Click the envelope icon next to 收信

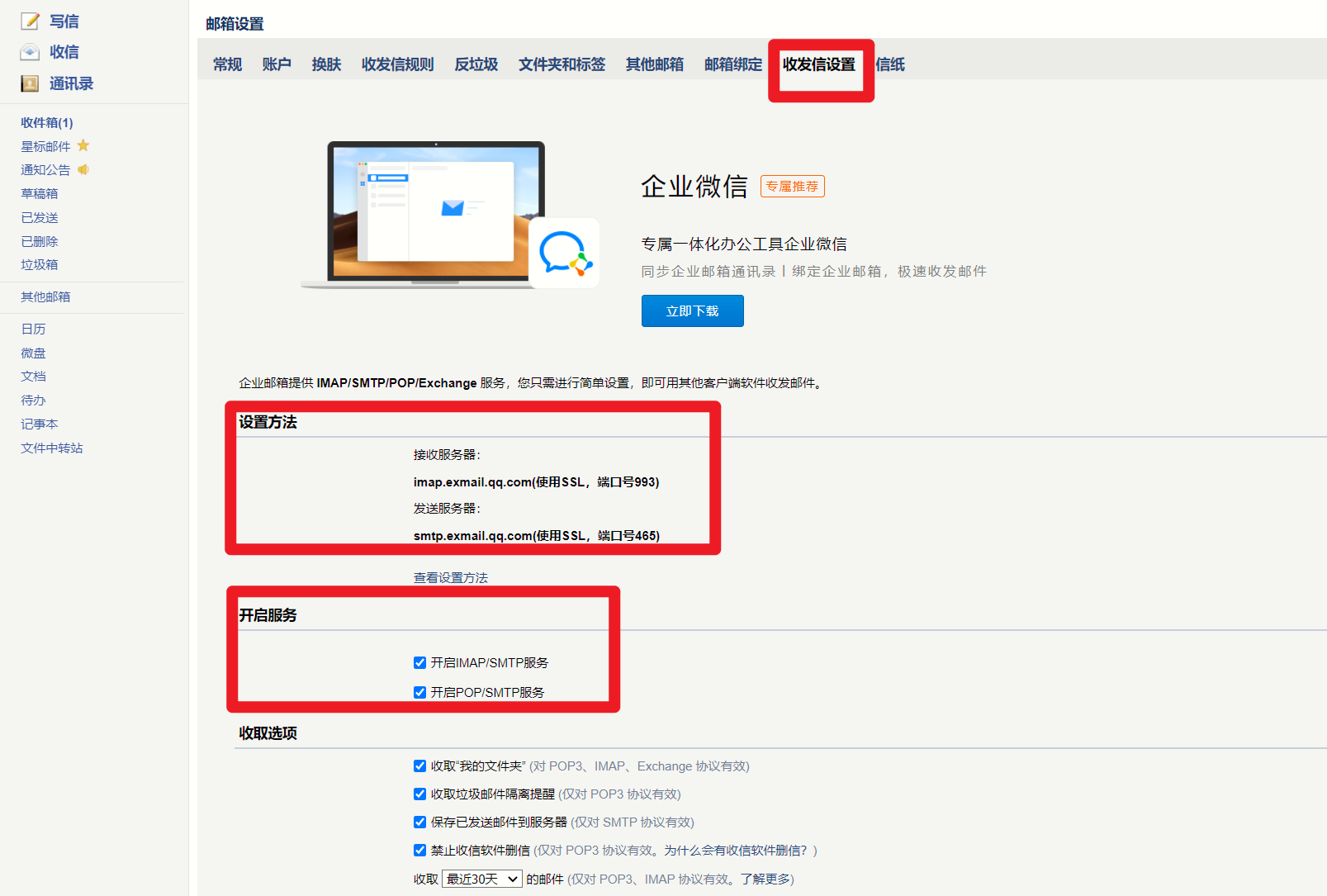coord(29,51)
